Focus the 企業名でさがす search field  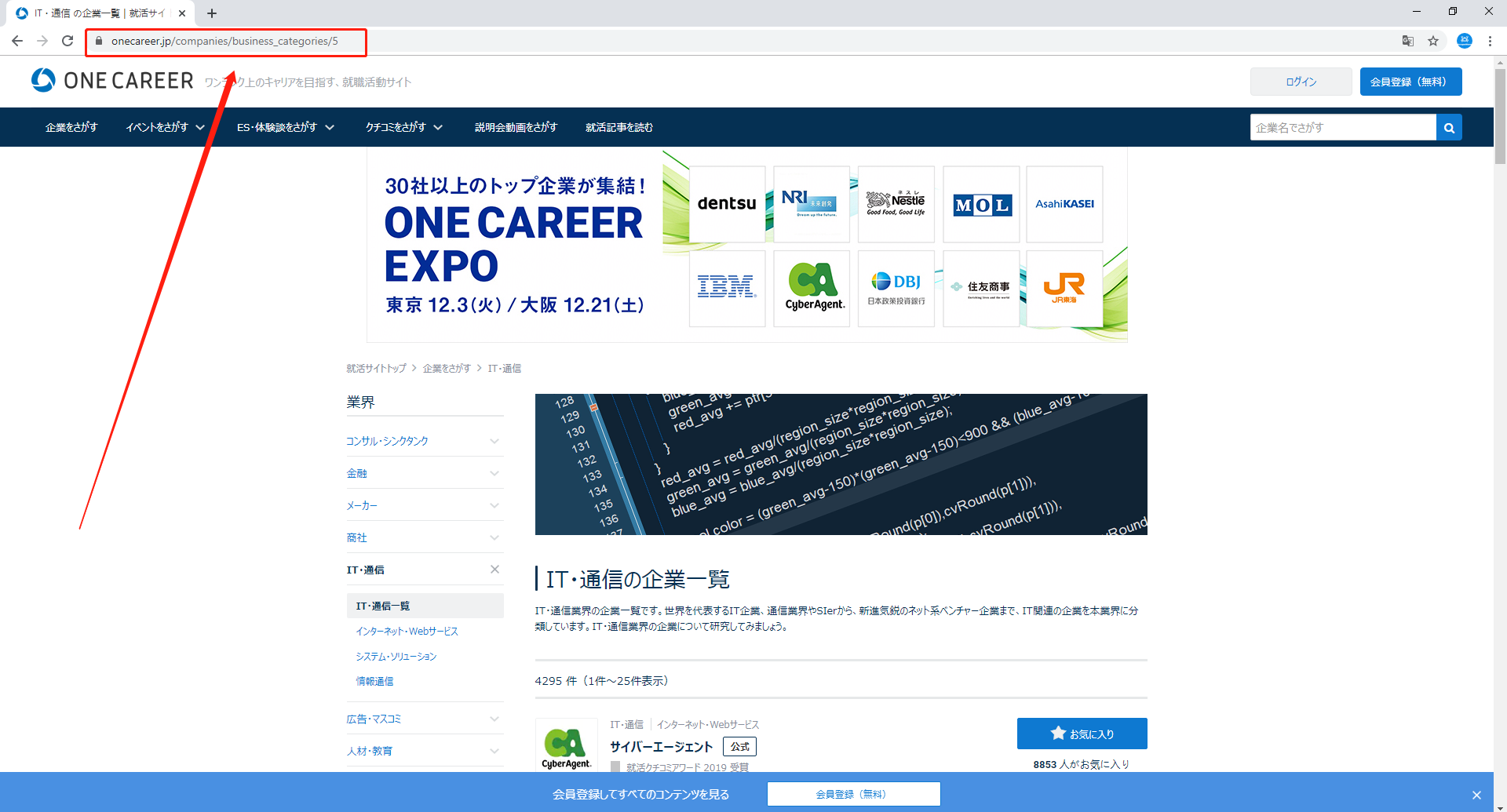pyautogui.click(x=1343, y=127)
